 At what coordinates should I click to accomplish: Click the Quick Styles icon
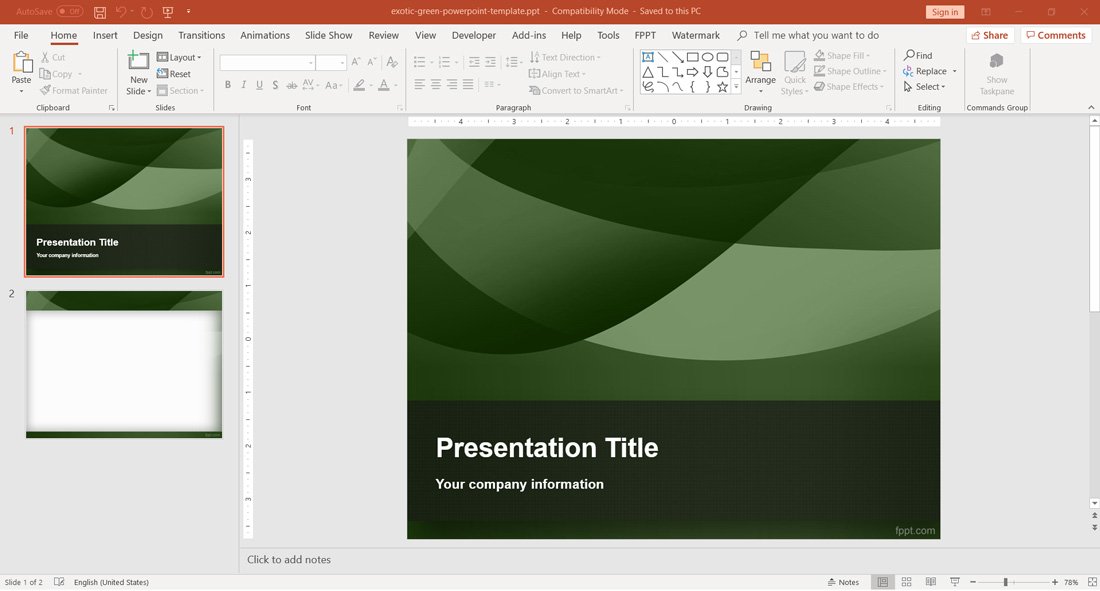click(794, 63)
